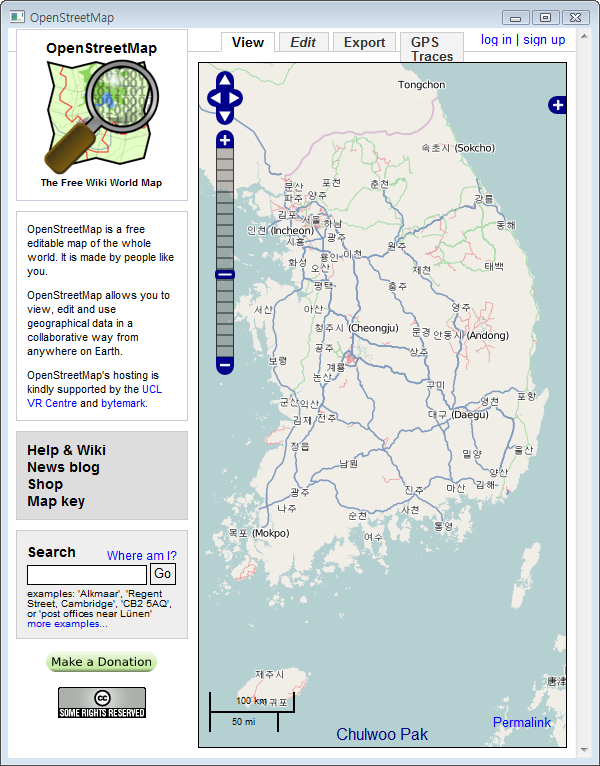
Task: Click the Where am I? link
Action: click(142, 555)
